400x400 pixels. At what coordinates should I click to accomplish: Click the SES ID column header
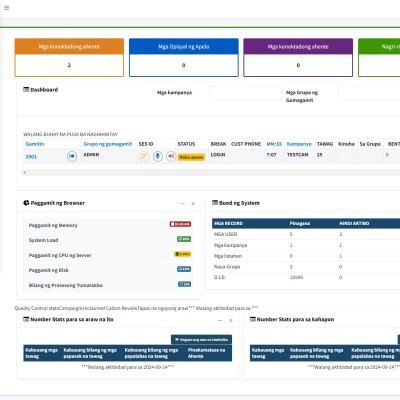[146, 144]
